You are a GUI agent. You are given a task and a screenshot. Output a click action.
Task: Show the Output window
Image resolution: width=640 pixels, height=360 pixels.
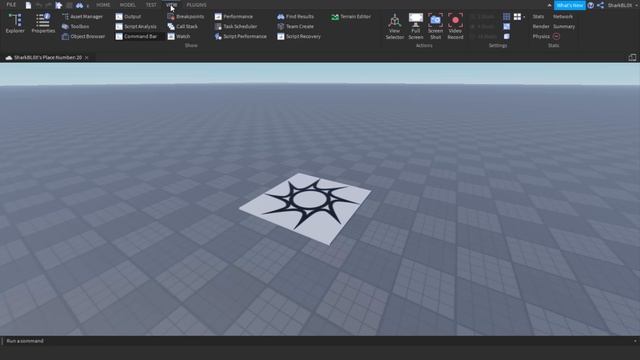(128, 17)
